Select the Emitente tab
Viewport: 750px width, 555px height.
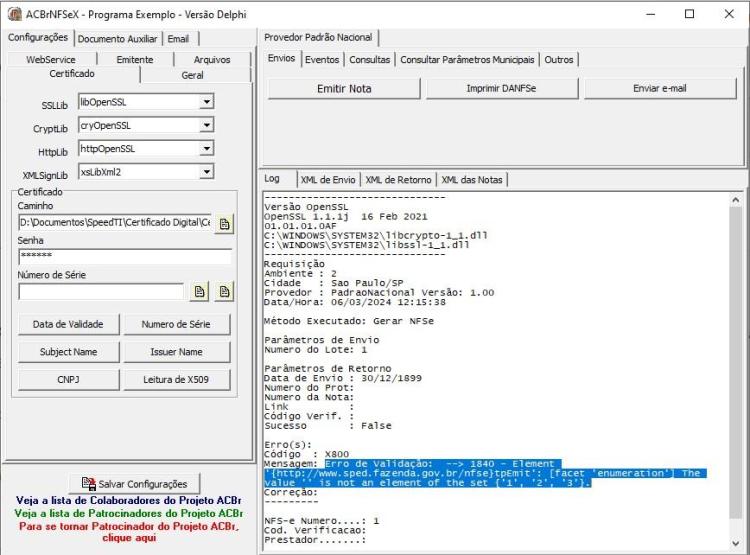tap(135, 59)
